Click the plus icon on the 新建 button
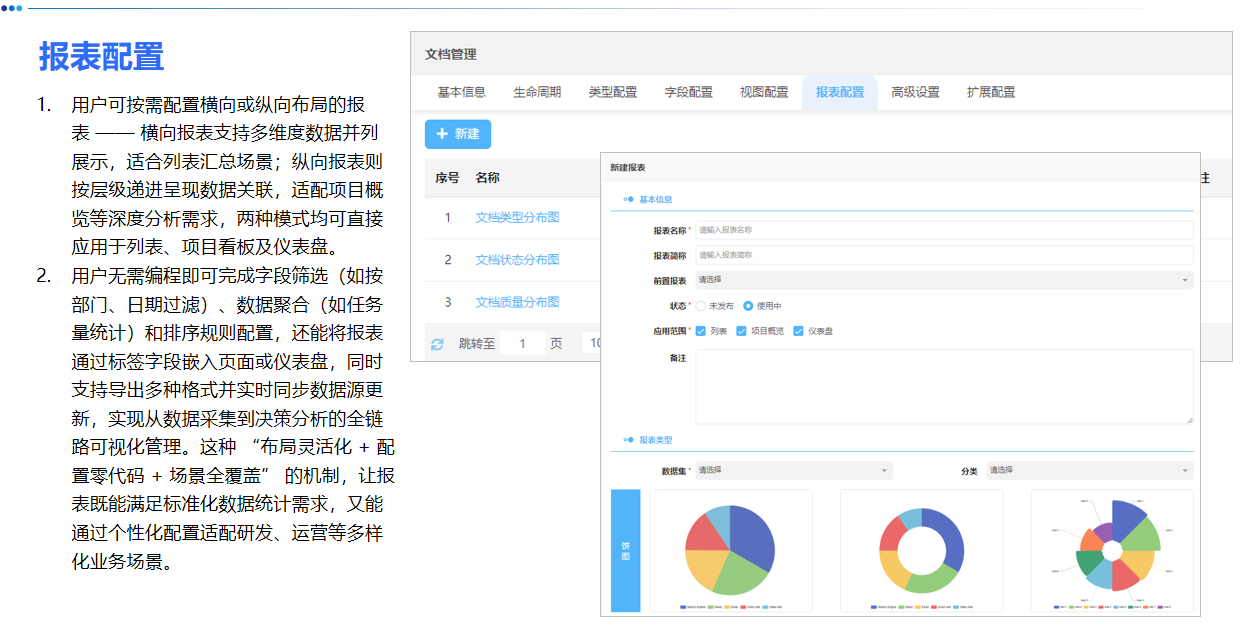Image resolution: width=1245 pixels, height=629 pixels. [x=443, y=134]
